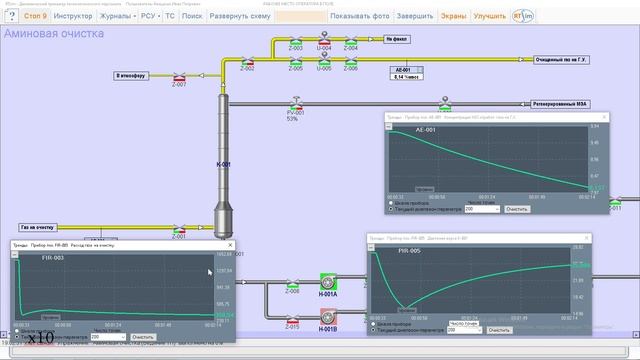
Task: Open the help question mark icon
Action: click(x=11, y=16)
